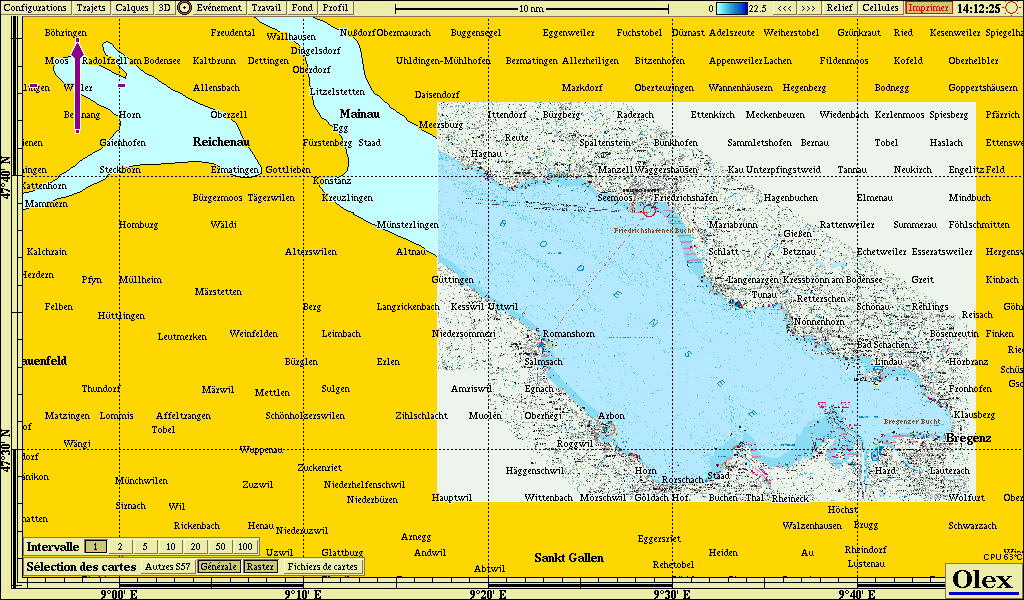The height and width of the screenshot is (600, 1024).
Task: Click the red Imprimez print button
Action: pos(928,8)
